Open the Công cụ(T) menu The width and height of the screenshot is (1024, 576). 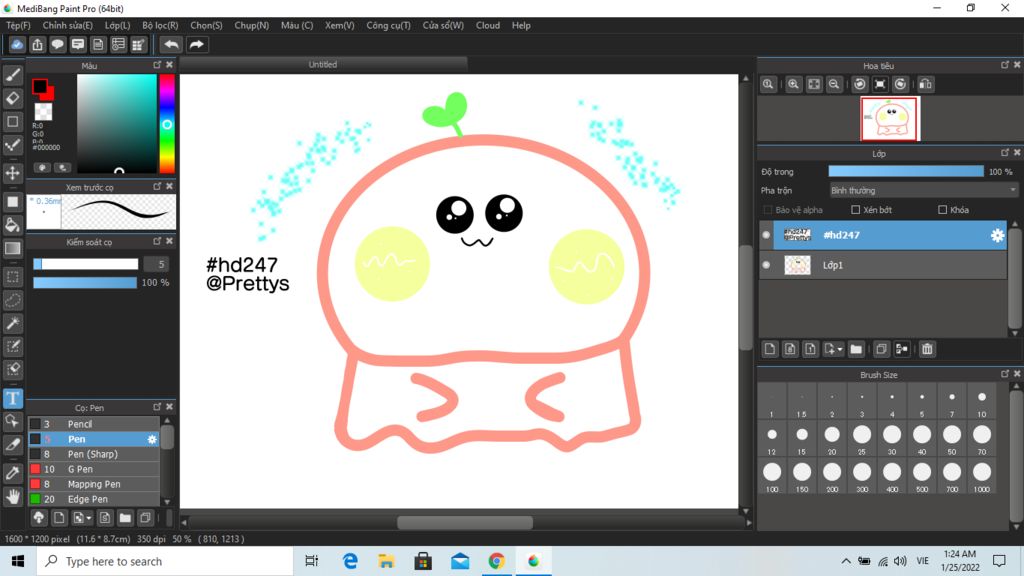pyautogui.click(x=389, y=25)
